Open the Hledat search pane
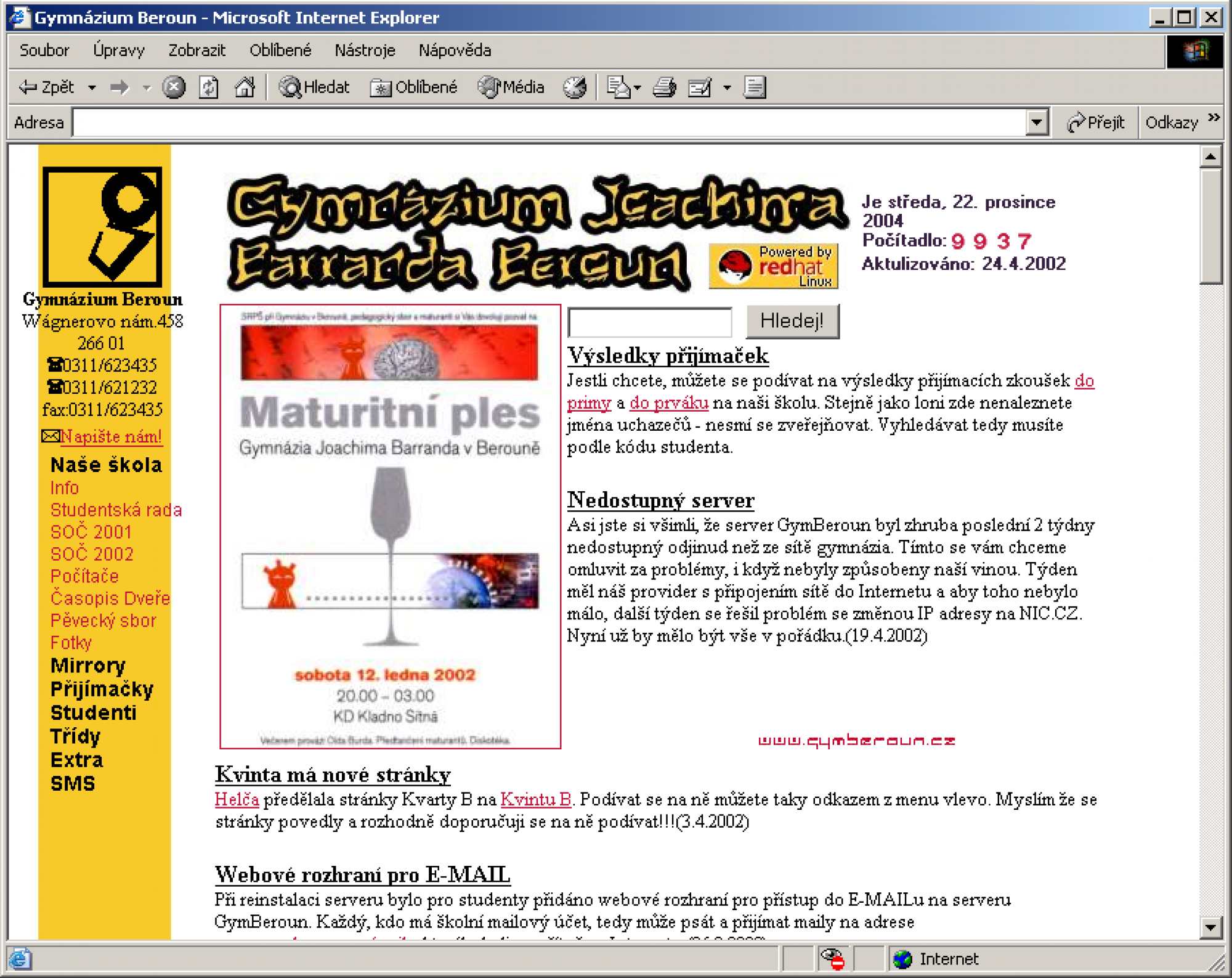 click(x=314, y=87)
